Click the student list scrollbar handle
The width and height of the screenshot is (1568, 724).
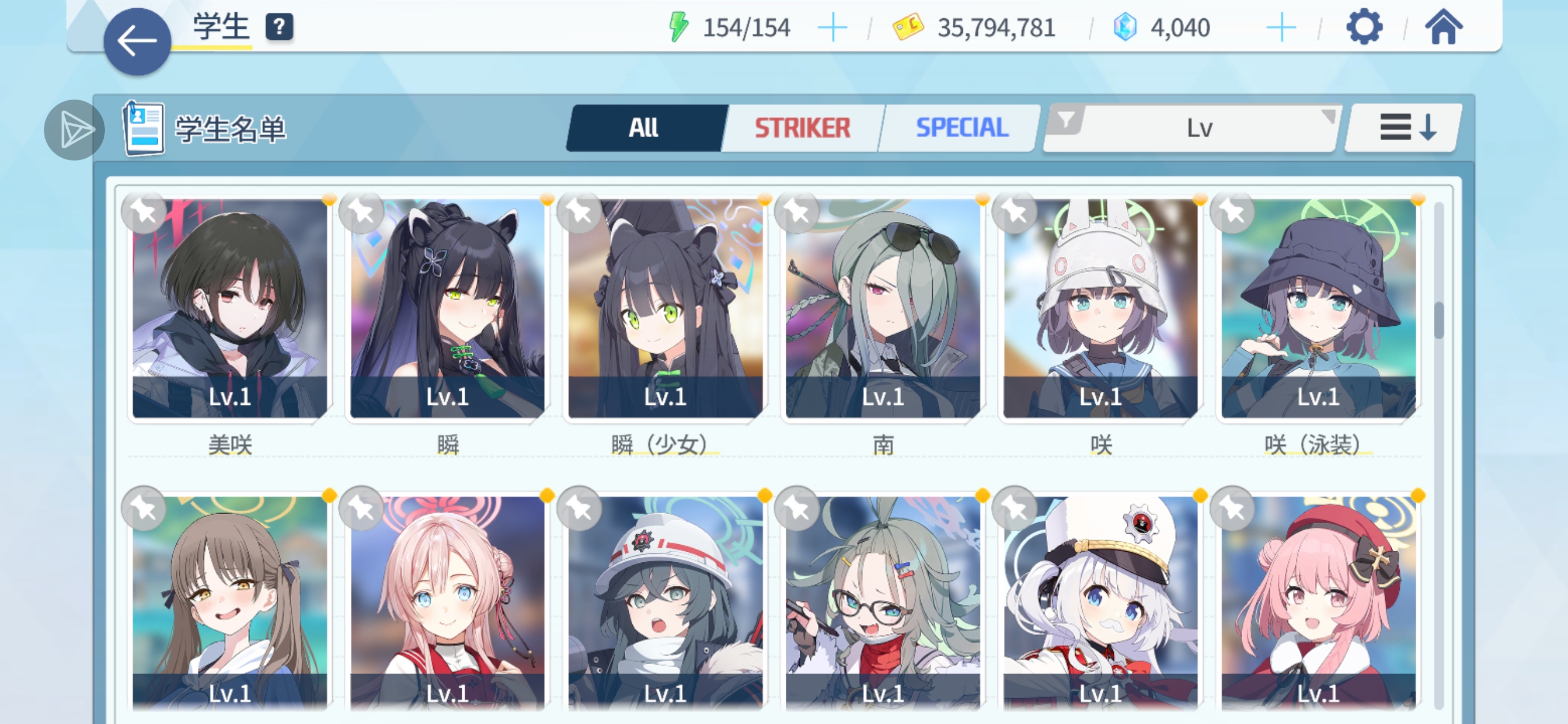click(1439, 319)
